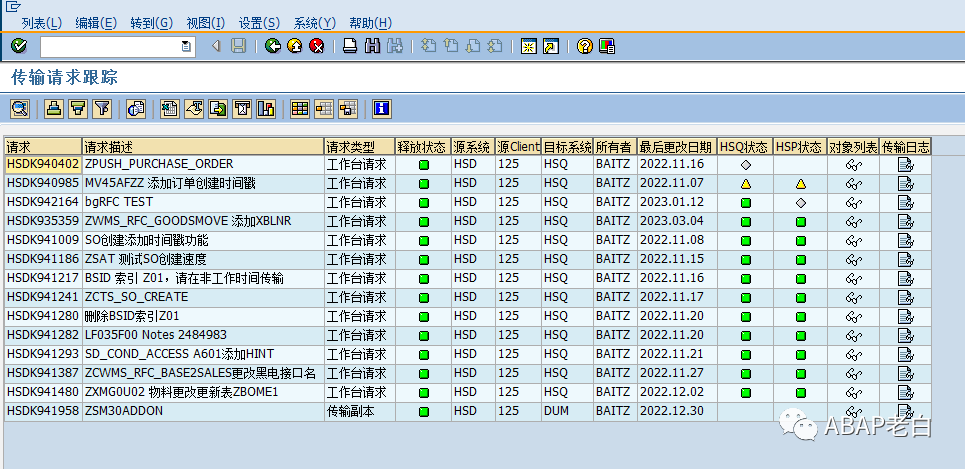Viewport: 965px width, 469px height.
Task: Select the HSQ状态 column header
Action: [x=745, y=146]
